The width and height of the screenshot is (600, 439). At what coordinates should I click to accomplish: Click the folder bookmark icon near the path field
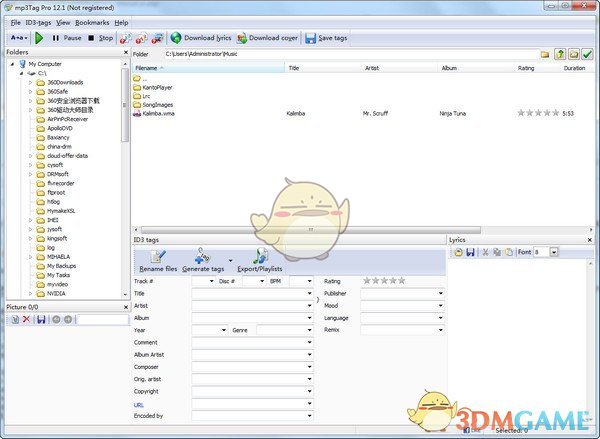(x=574, y=54)
